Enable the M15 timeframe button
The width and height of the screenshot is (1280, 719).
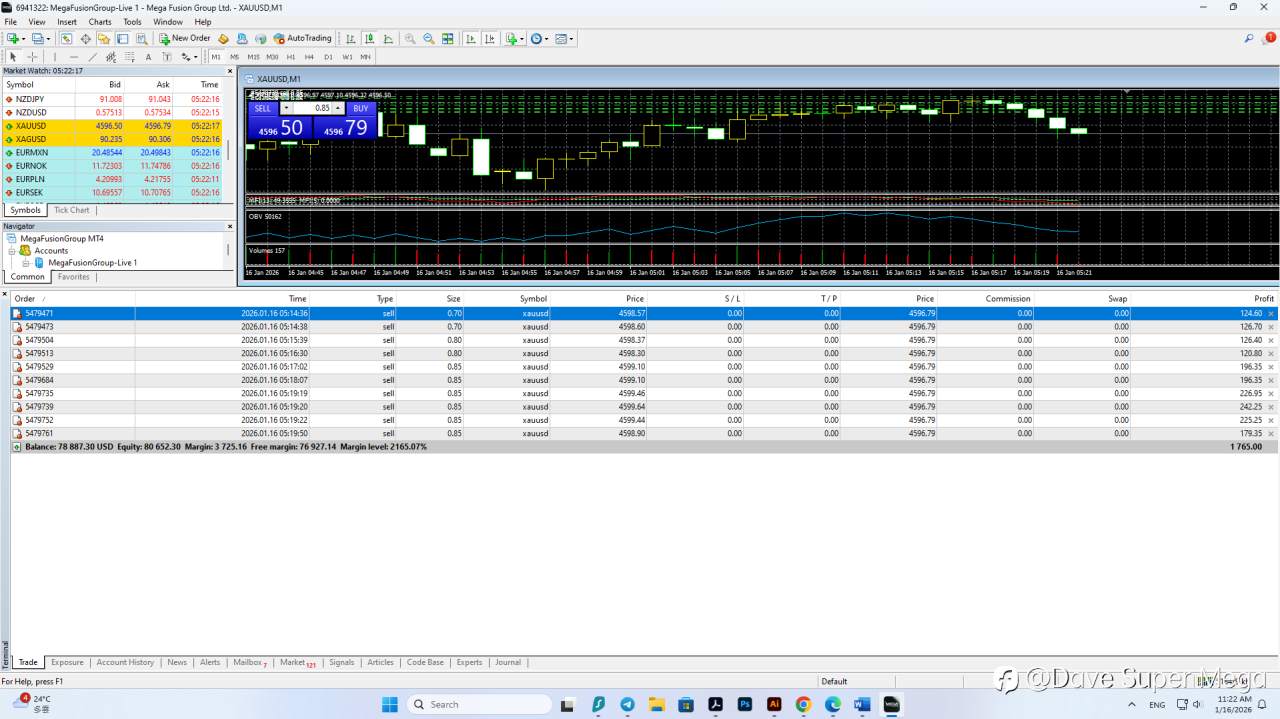(x=253, y=57)
